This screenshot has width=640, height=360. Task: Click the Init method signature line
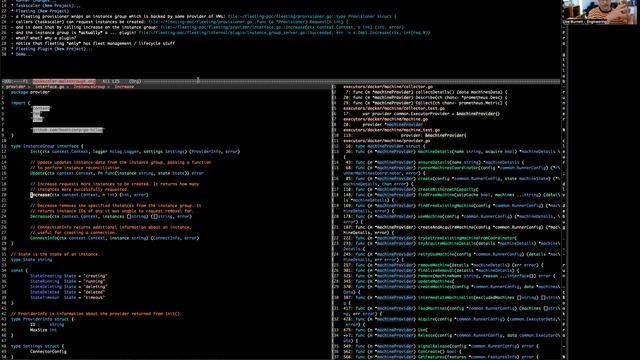point(135,151)
